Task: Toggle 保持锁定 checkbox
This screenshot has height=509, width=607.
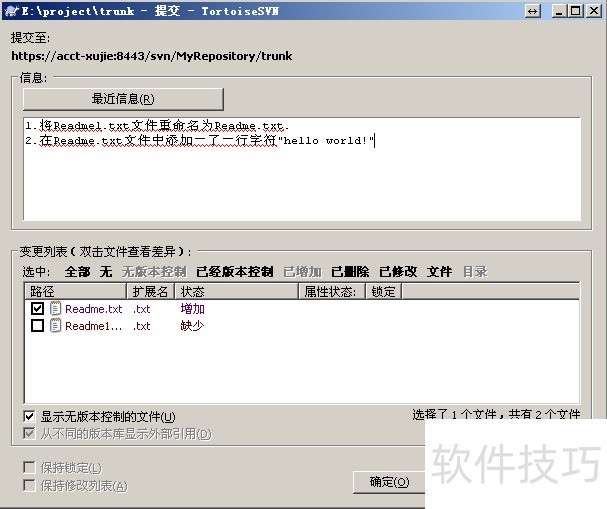Action: (29, 468)
